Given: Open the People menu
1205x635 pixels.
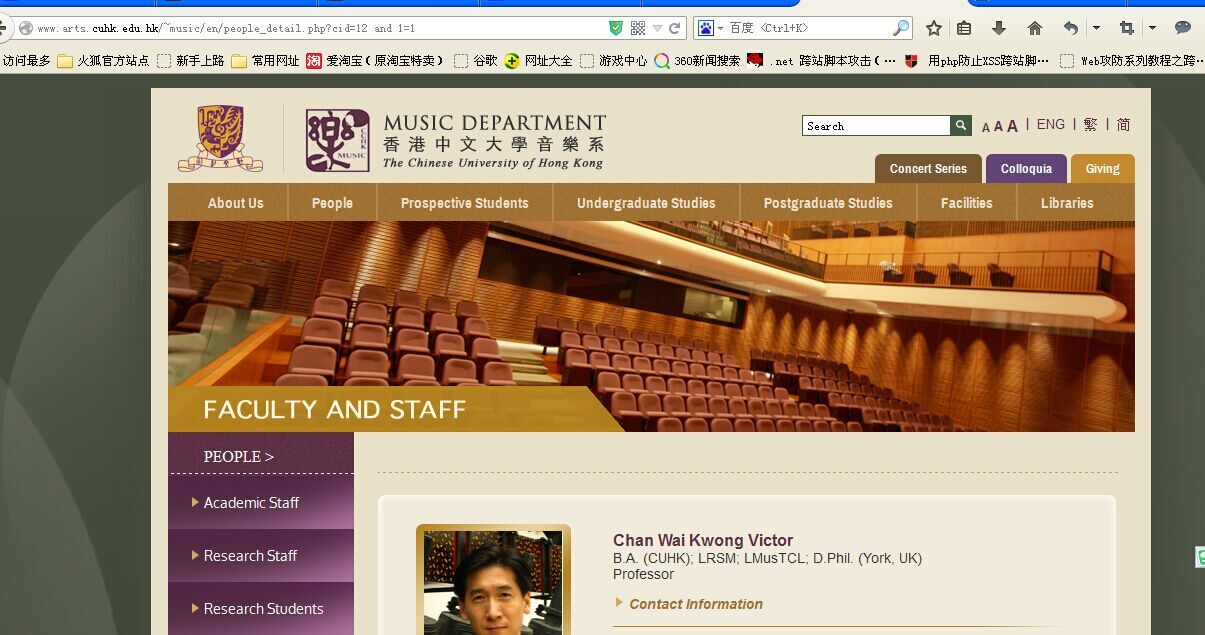Looking at the screenshot, I should pos(332,202).
